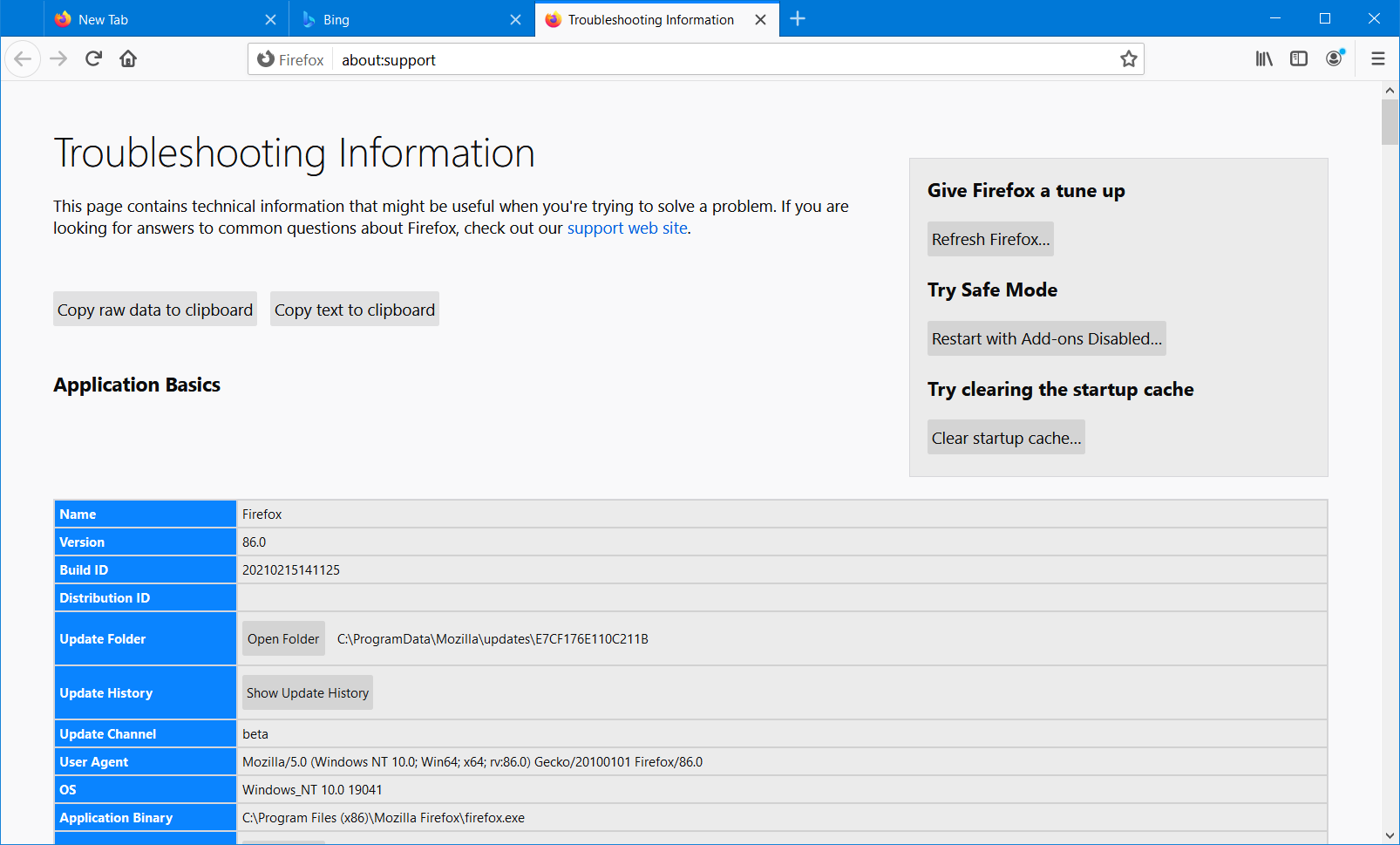Image resolution: width=1400 pixels, height=845 pixels.
Task: Reload the current page
Action: (x=93, y=59)
